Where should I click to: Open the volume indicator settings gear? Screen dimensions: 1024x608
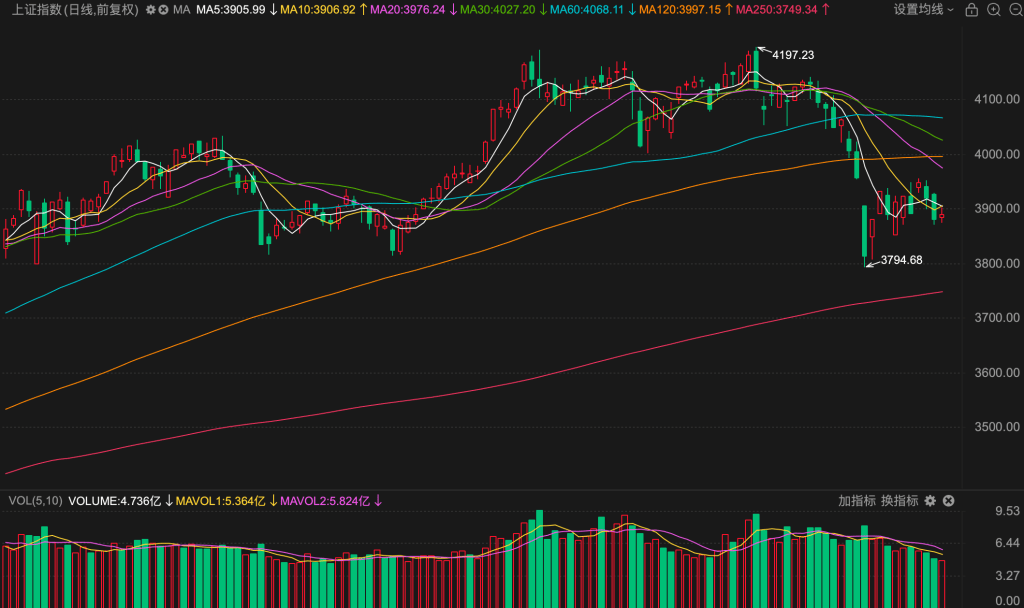(930, 500)
